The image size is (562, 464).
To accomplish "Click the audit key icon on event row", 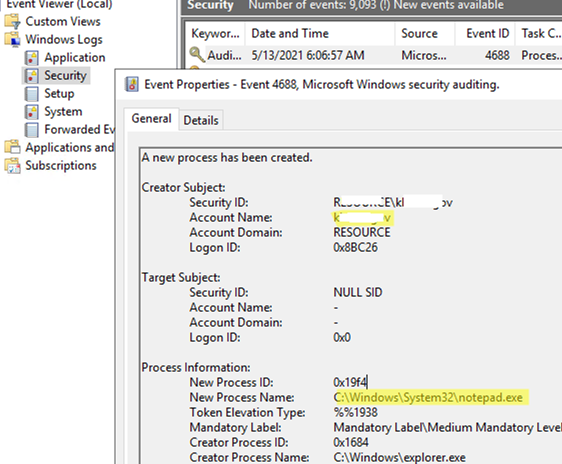I will [197, 55].
